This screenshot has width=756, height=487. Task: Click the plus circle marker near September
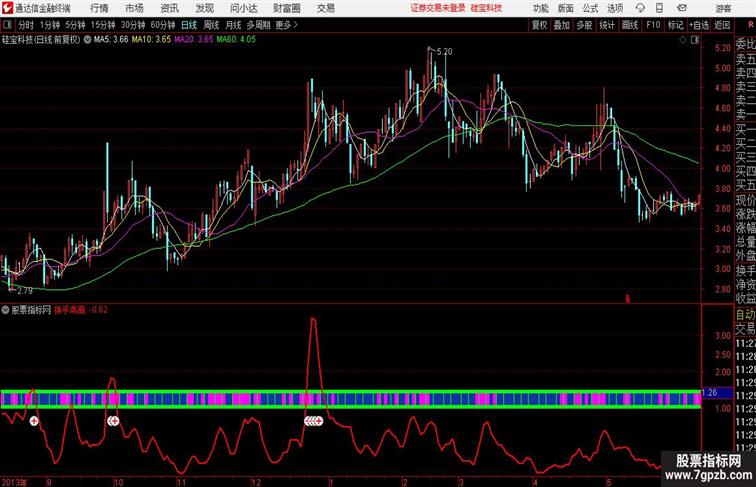tap(34, 421)
